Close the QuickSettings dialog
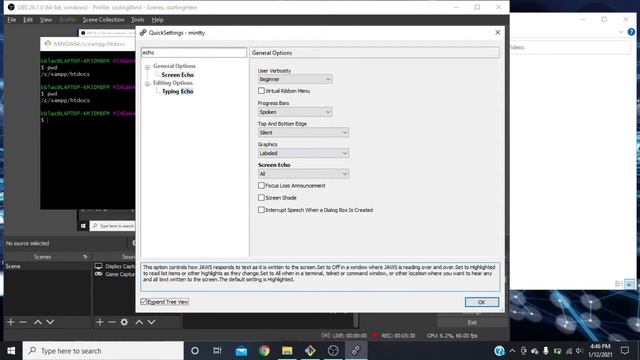This screenshot has width=640, height=360. coord(498,32)
